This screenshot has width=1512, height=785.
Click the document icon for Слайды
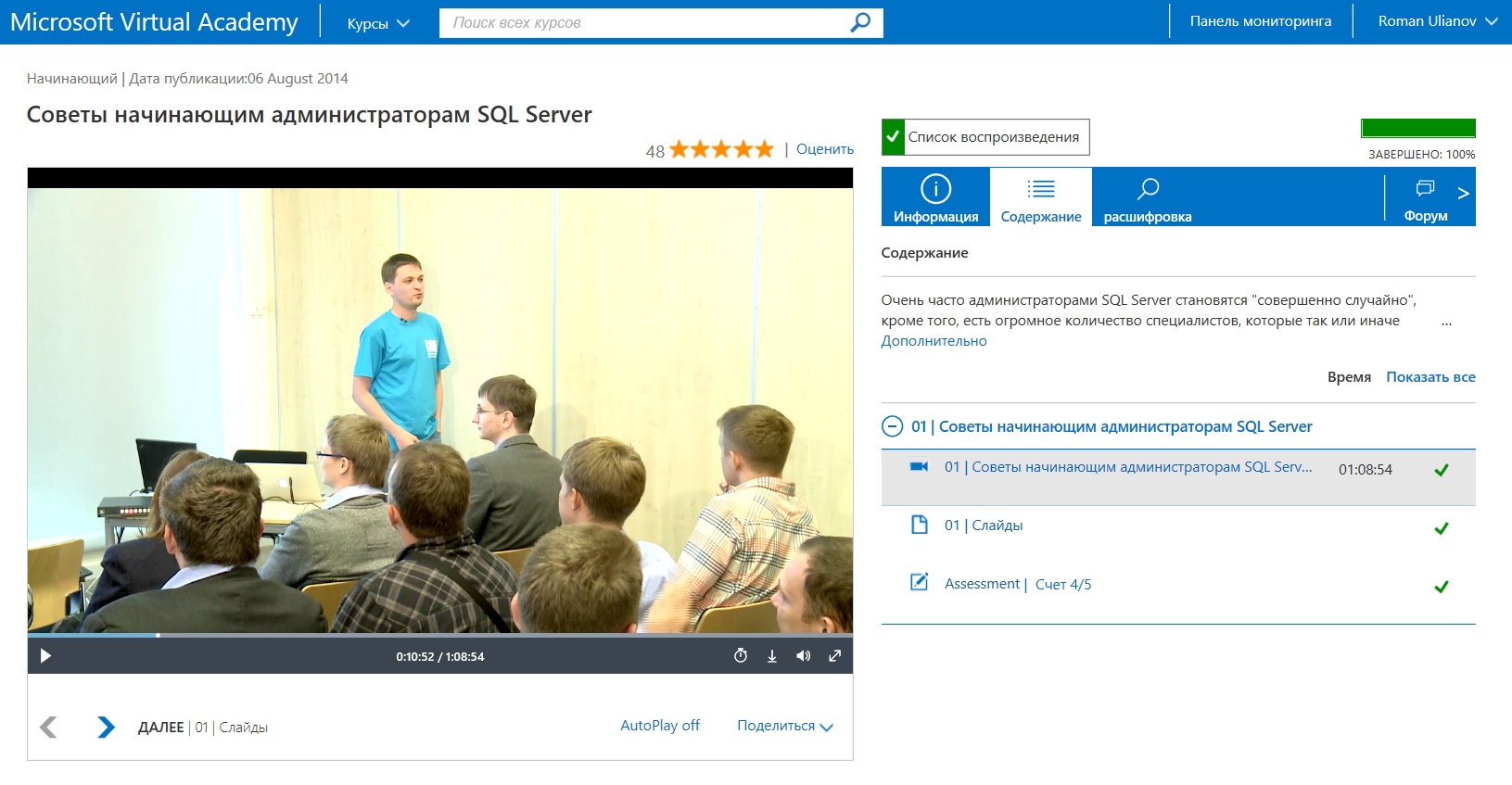pos(919,525)
